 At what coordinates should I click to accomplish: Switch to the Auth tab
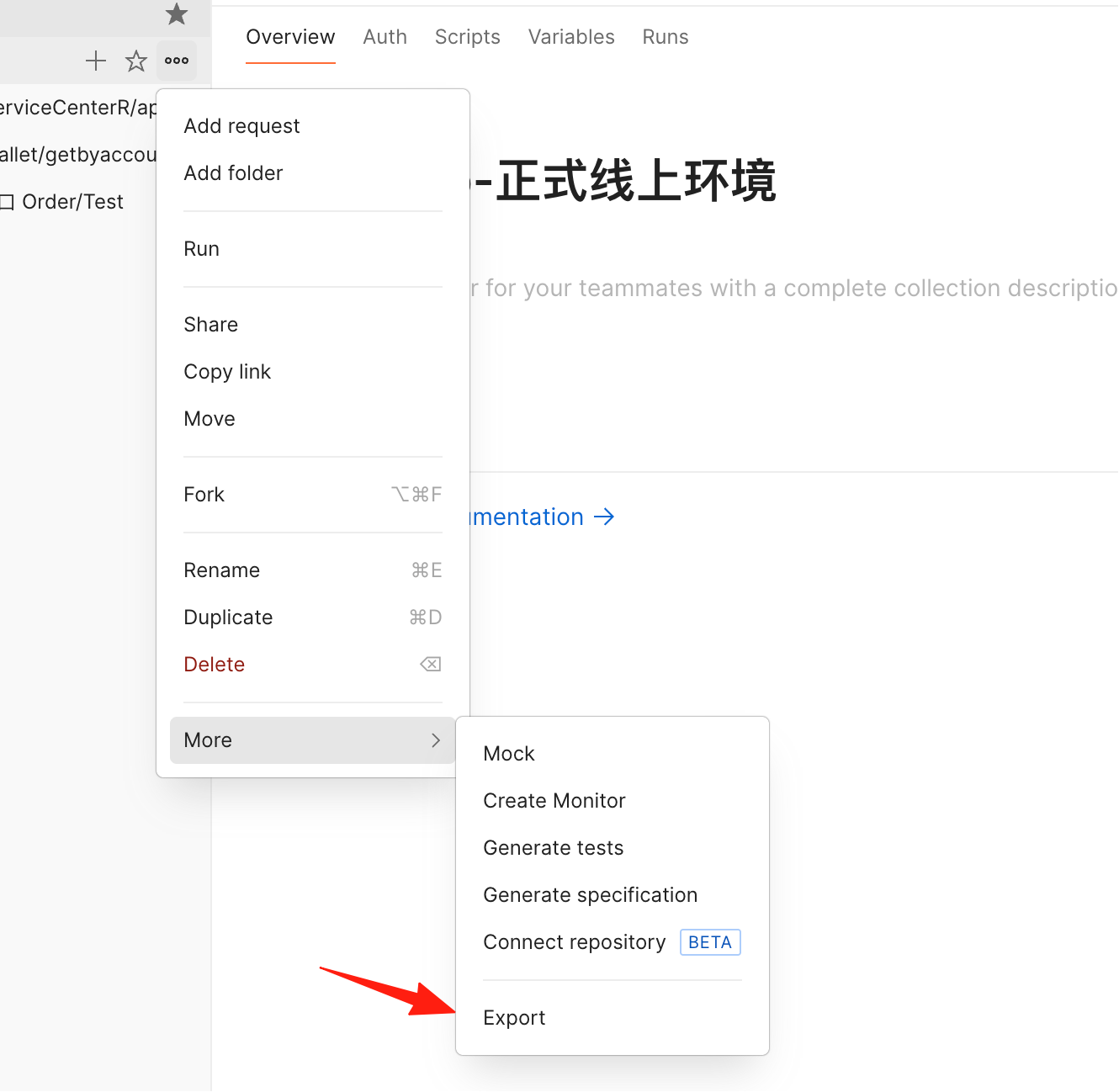coord(385,37)
